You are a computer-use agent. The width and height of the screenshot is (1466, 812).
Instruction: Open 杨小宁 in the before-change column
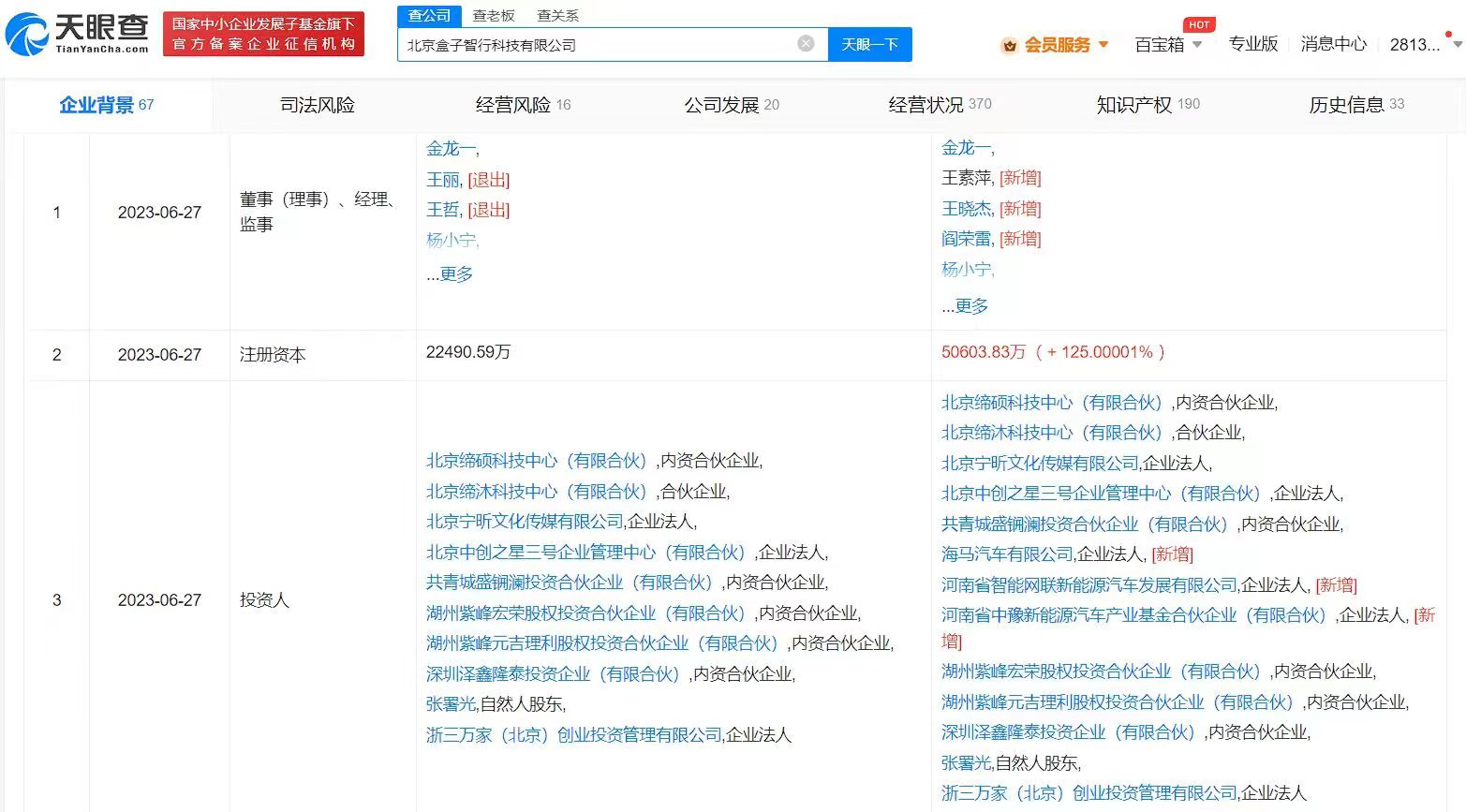451,240
